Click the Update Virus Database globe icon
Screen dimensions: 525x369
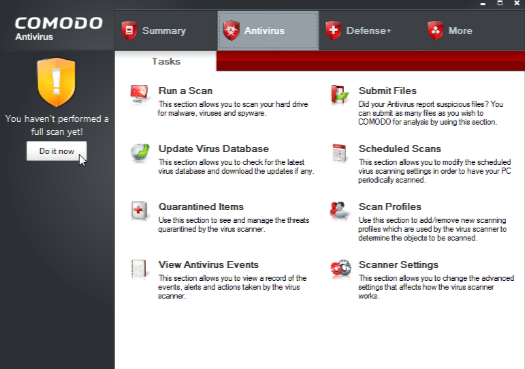140,153
